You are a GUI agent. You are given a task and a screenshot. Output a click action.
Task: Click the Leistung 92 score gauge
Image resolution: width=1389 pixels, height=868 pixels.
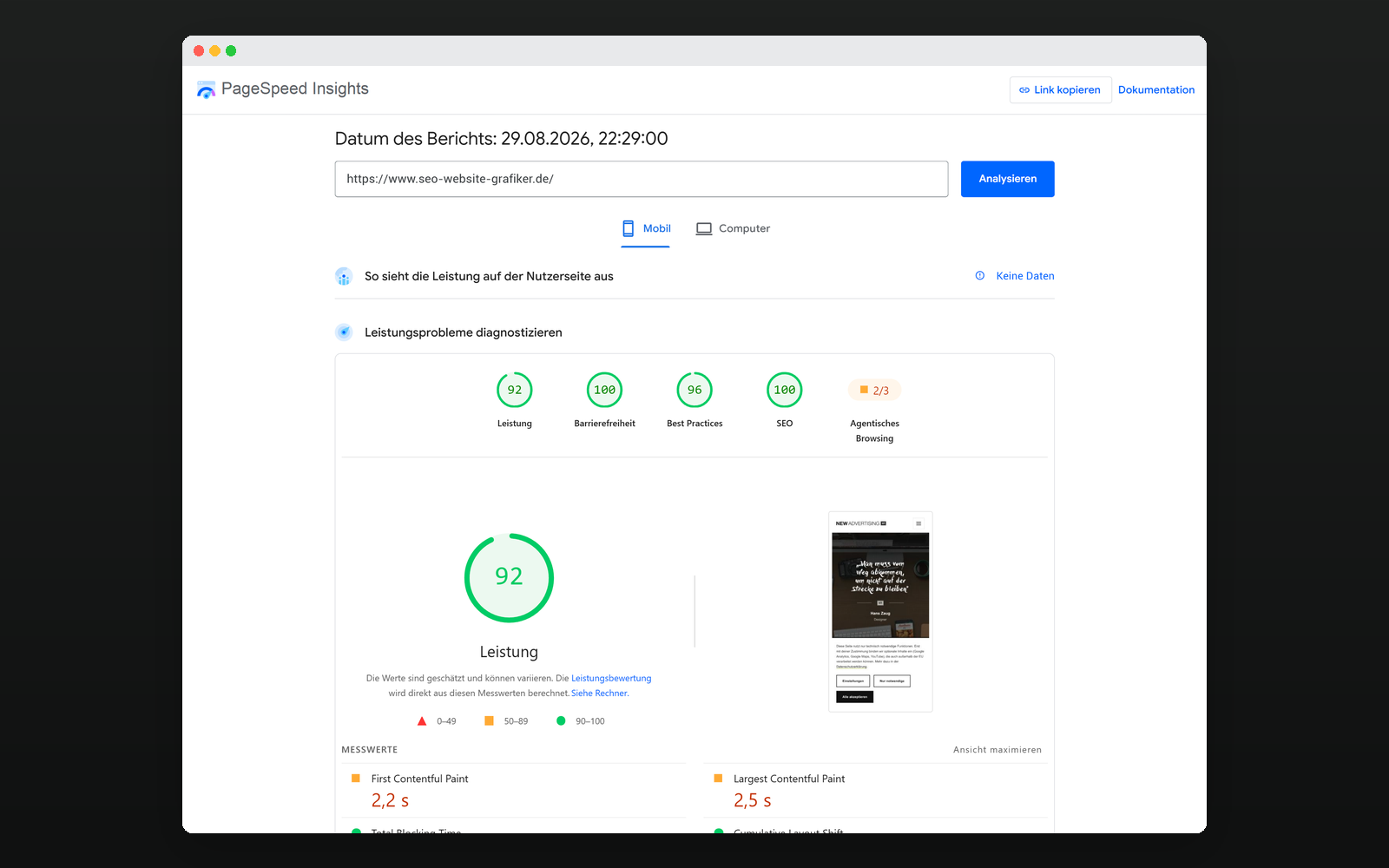pyautogui.click(x=515, y=390)
